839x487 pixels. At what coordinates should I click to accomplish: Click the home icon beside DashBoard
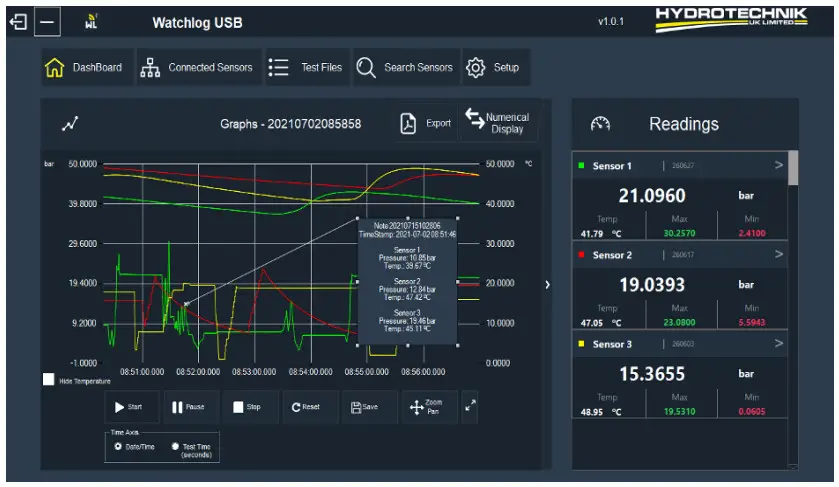point(55,67)
